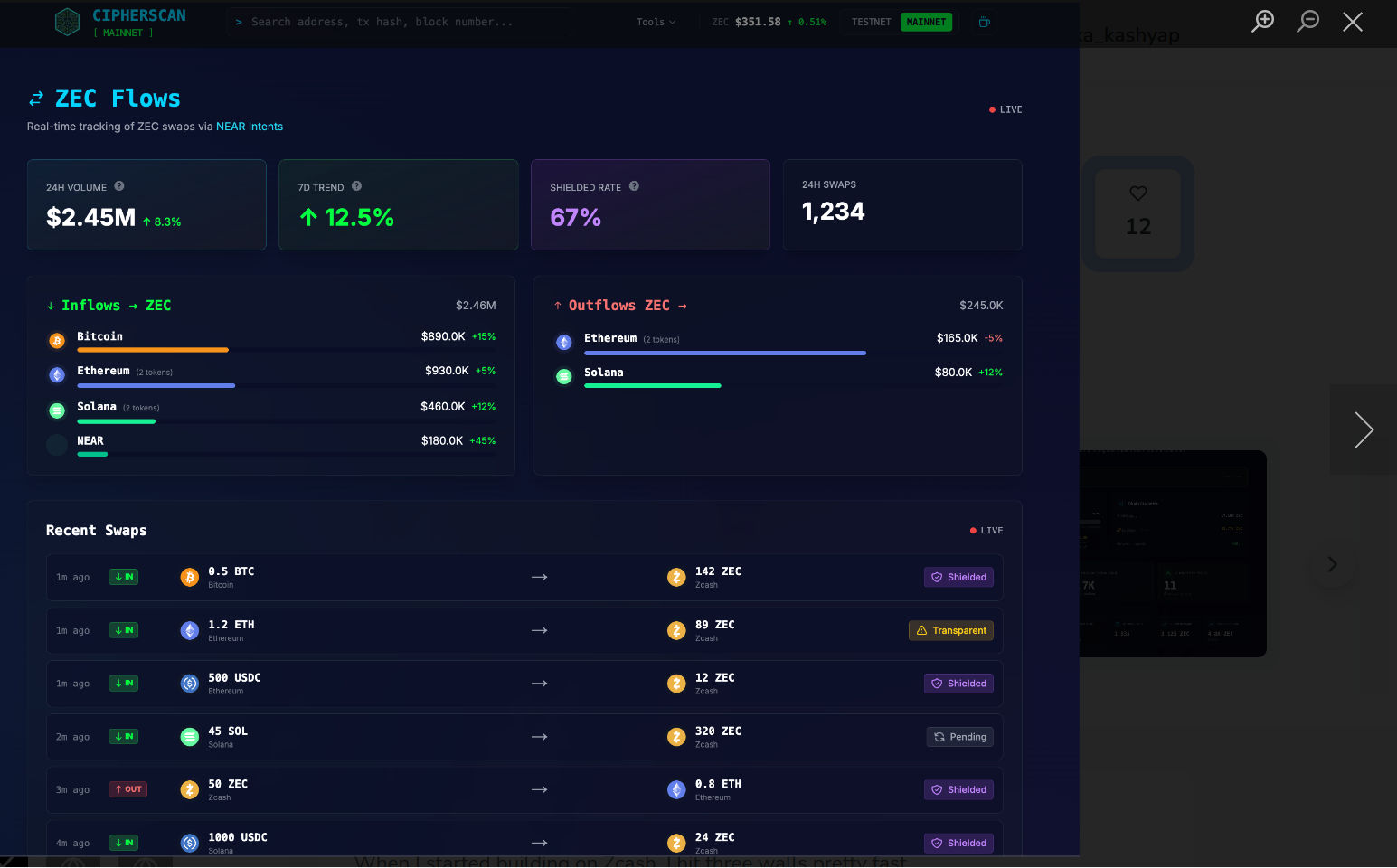Click the Bitcoin inflow orange progress bar
This screenshot has height=868, width=1397.
coord(153,350)
